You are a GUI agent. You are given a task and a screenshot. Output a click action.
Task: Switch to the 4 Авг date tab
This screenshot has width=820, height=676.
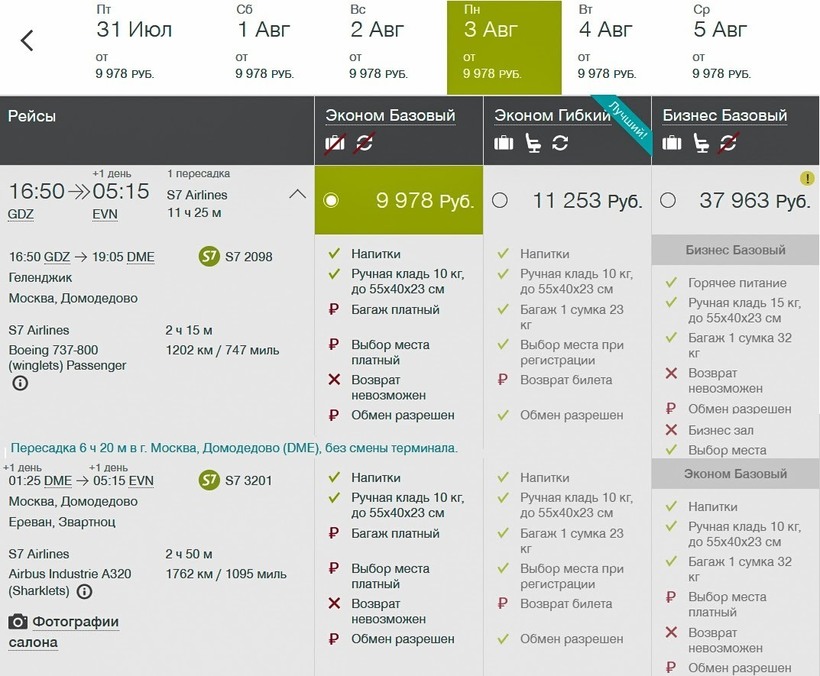point(607,47)
